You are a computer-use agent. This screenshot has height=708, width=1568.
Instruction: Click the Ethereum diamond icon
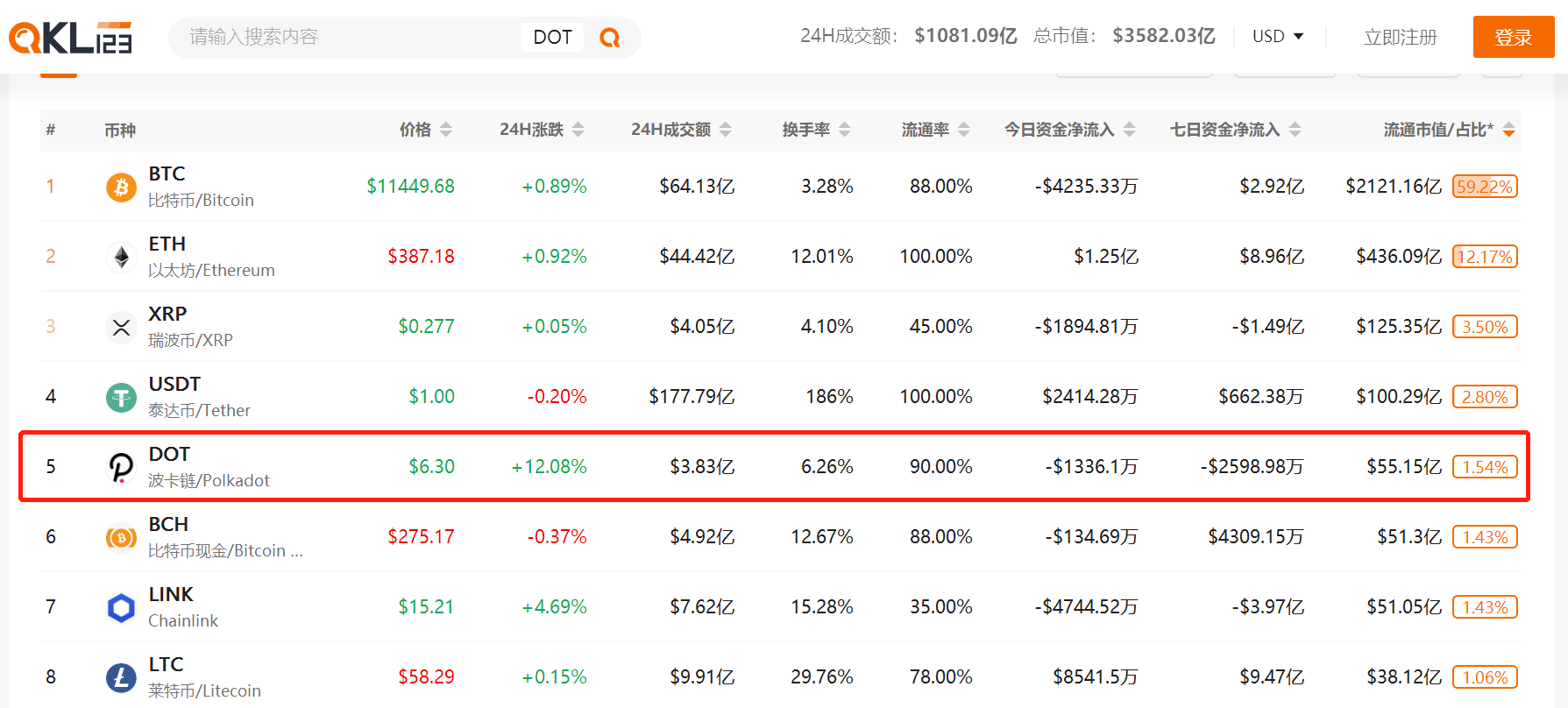[x=121, y=257]
